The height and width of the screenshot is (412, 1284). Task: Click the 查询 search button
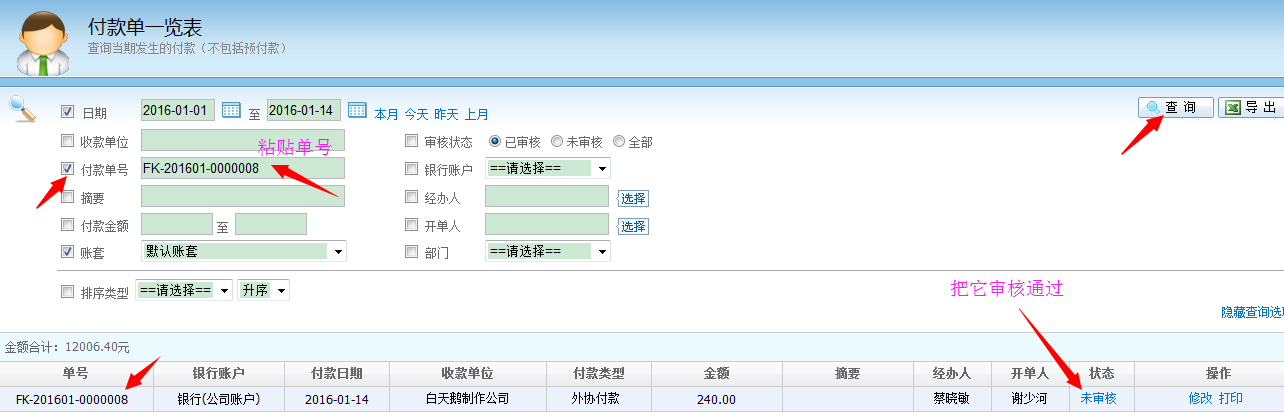(x=1176, y=108)
